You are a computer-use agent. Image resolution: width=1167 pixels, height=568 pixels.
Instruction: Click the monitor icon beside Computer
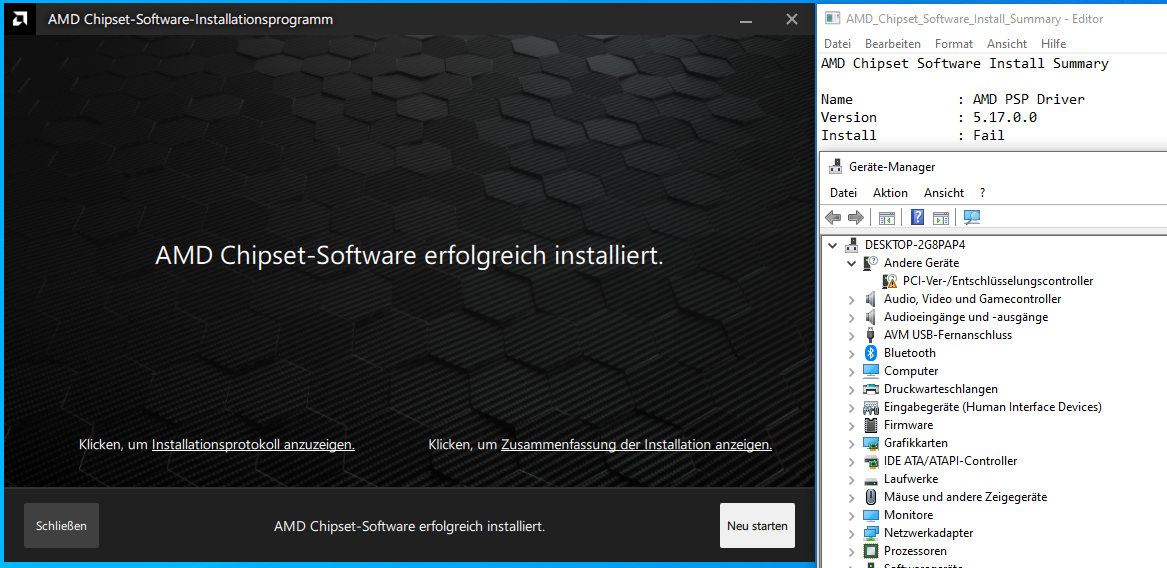871,371
